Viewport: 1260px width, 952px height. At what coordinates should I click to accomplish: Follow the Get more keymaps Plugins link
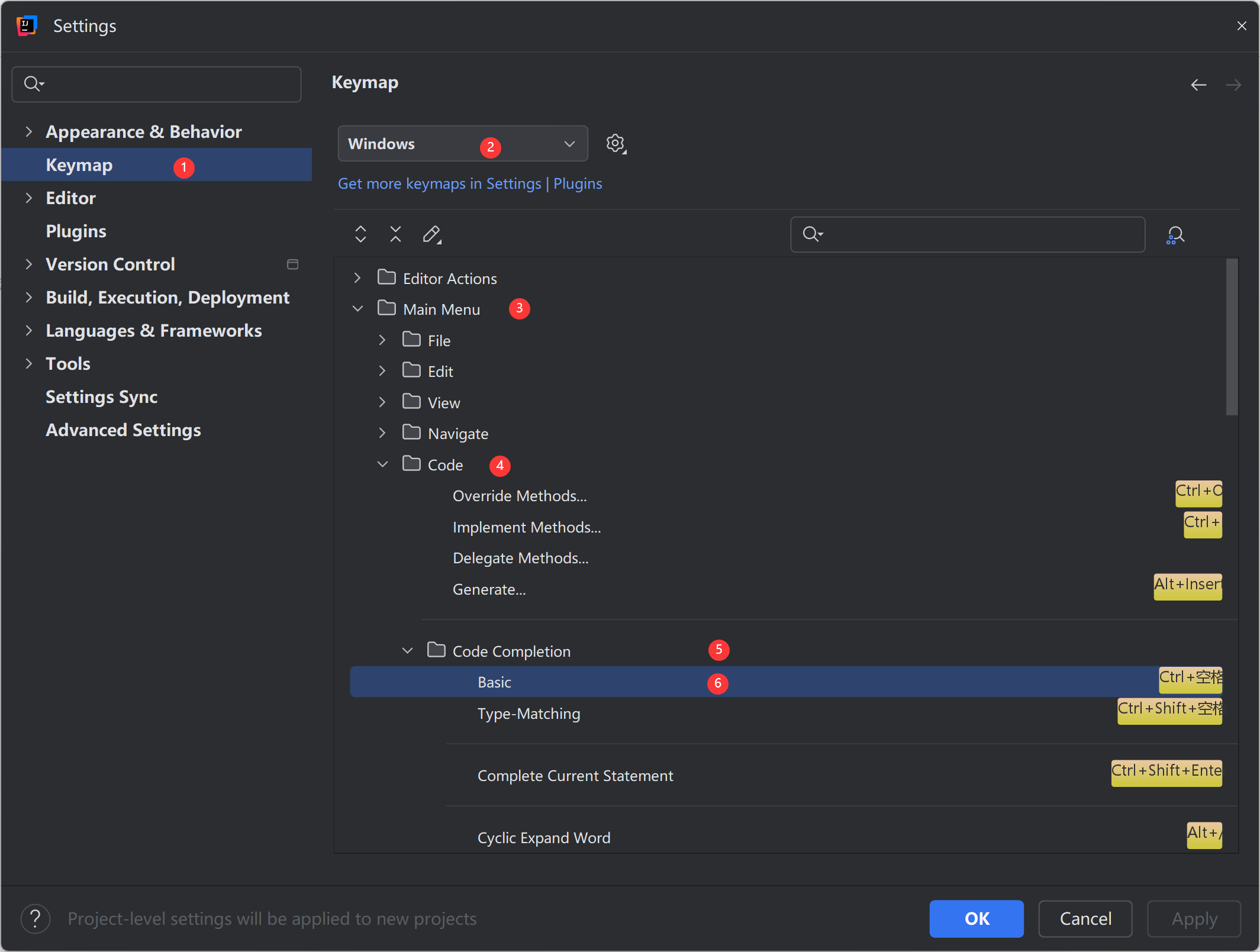click(x=469, y=183)
